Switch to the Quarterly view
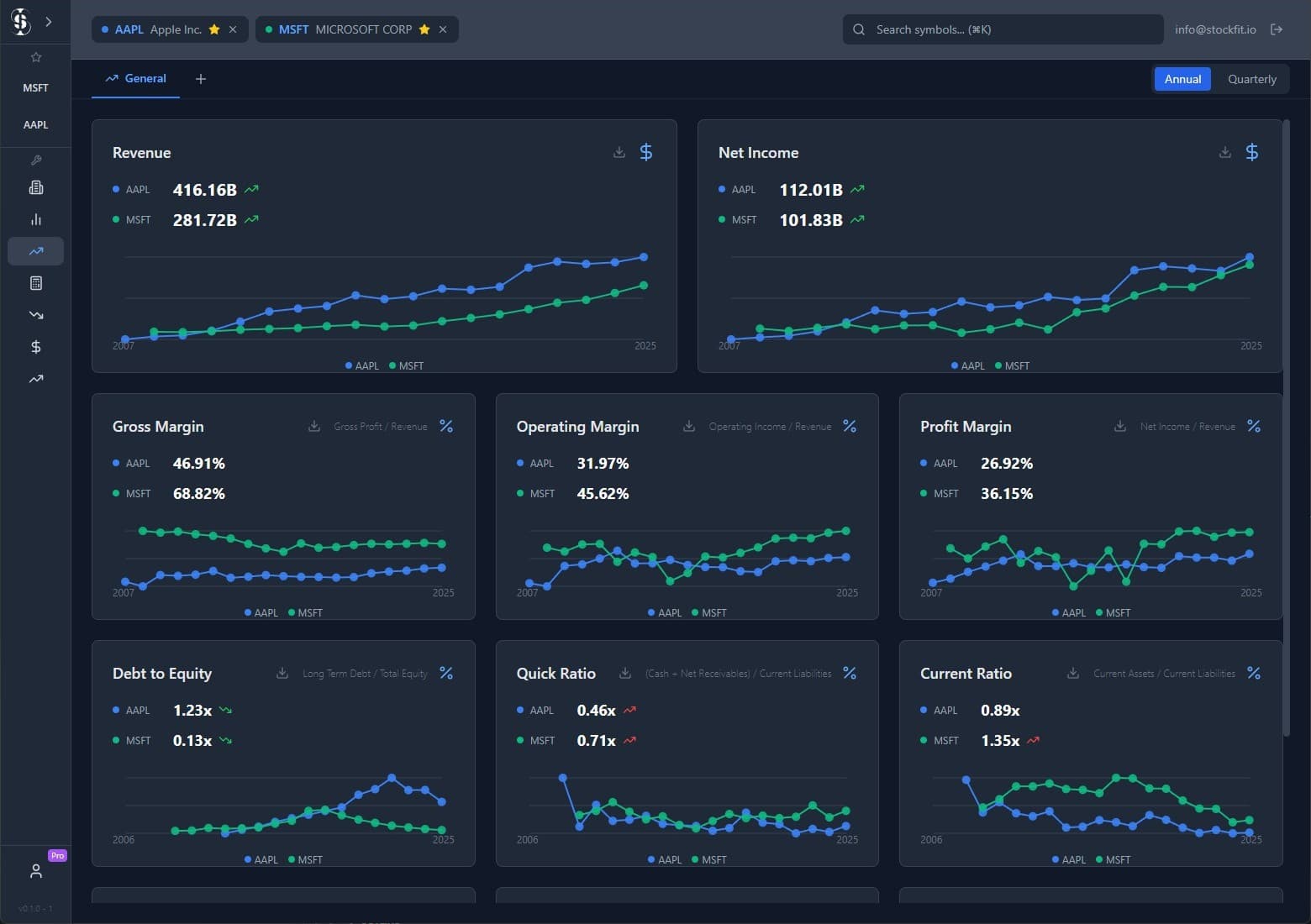 point(1252,78)
